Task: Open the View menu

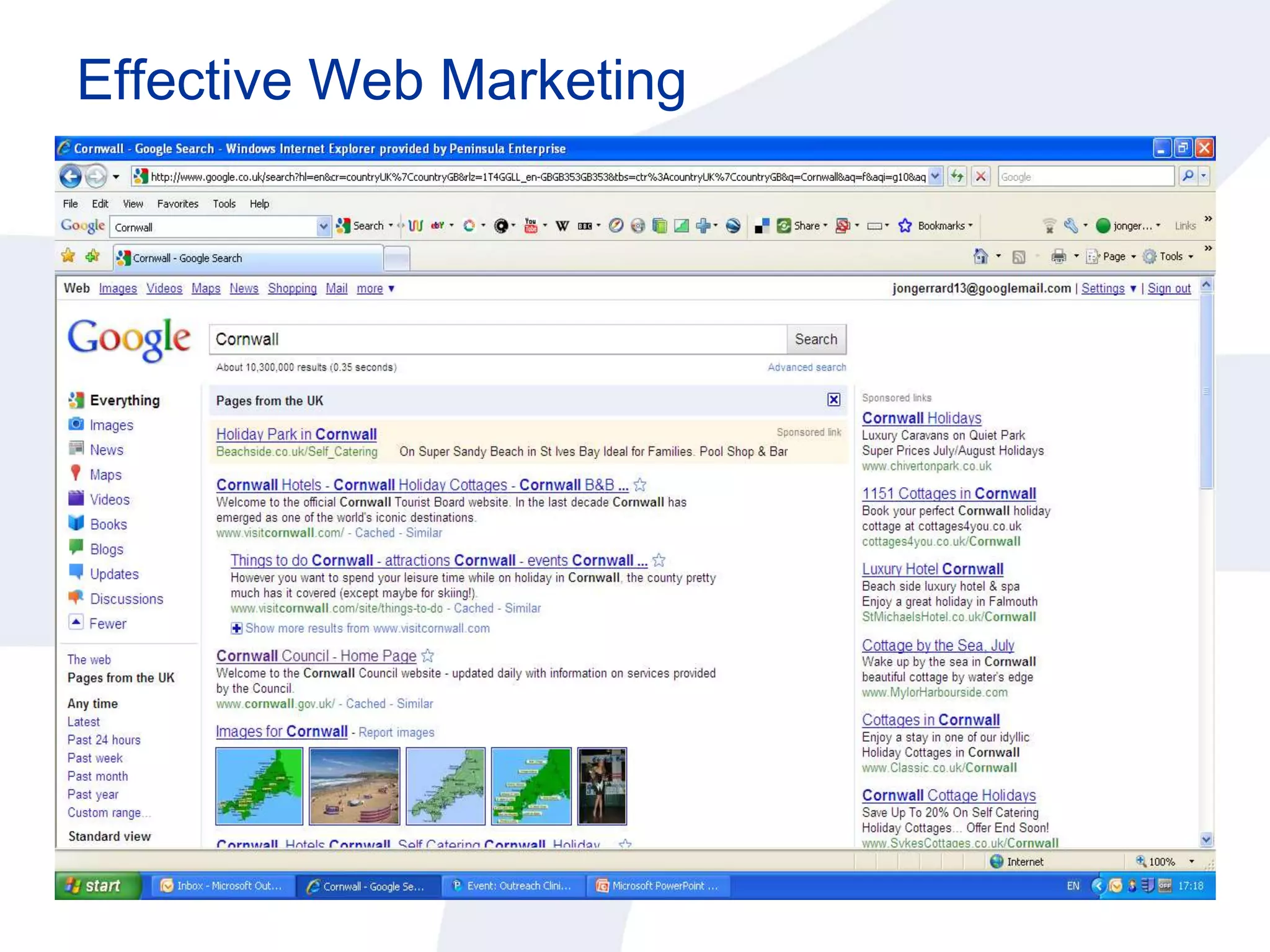Action: (133, 204)
